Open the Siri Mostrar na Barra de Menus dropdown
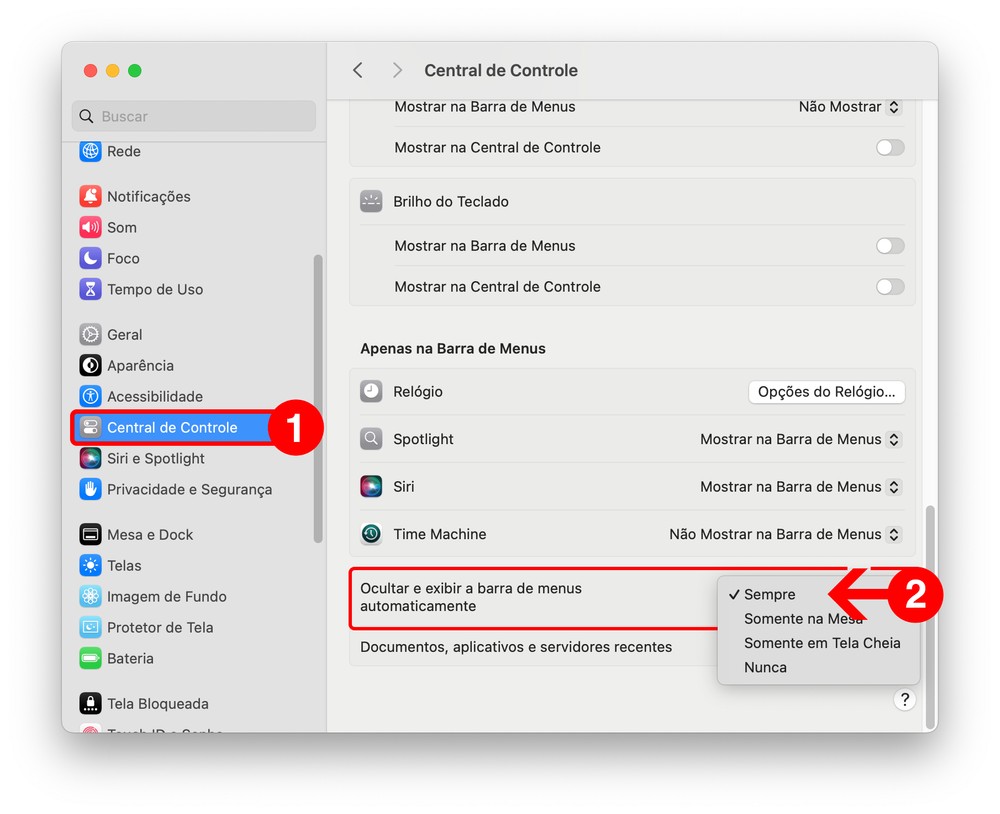 tap(801, 487)
